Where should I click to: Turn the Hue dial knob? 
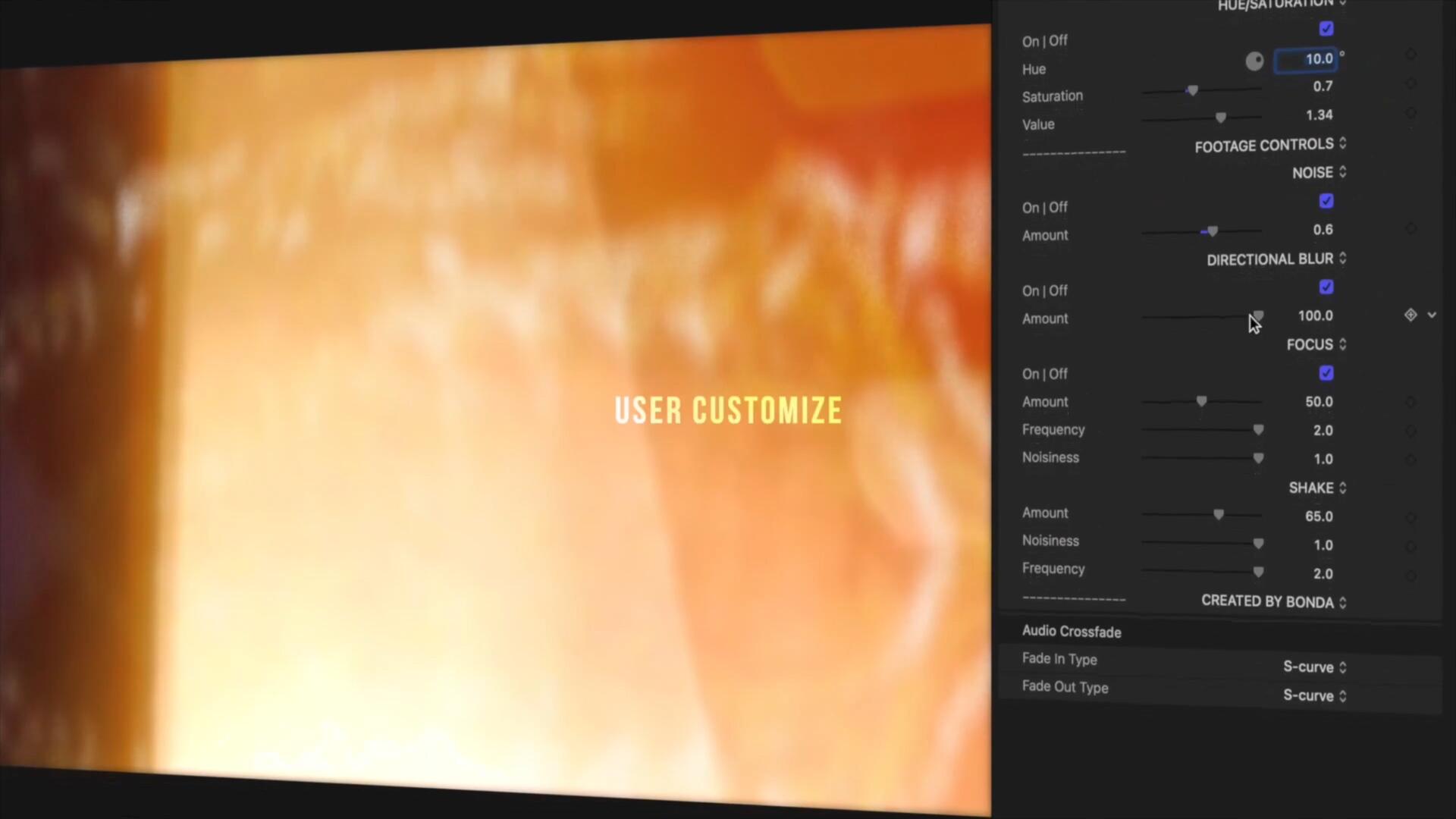click(1254, 61)
